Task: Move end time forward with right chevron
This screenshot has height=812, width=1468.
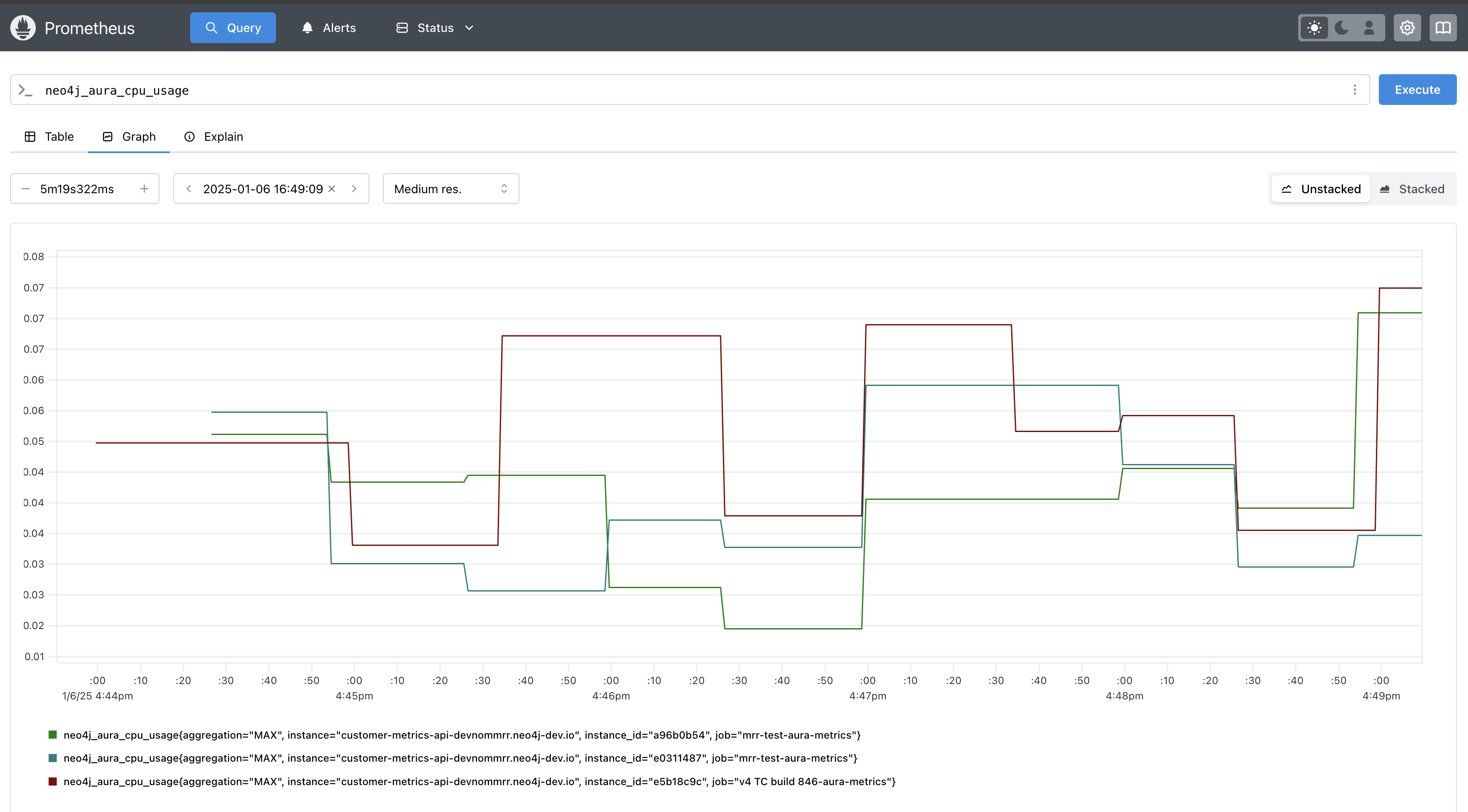Action: click(x=354, y=188)
